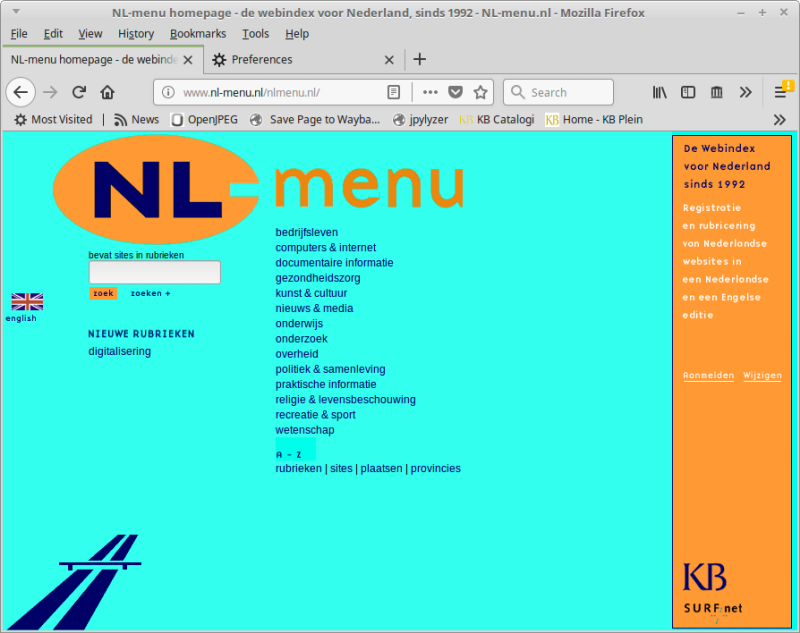Viewport: 800px width, 633px height.
Task: Toggle Reader View in address bar
Action: tap(394, 92)
